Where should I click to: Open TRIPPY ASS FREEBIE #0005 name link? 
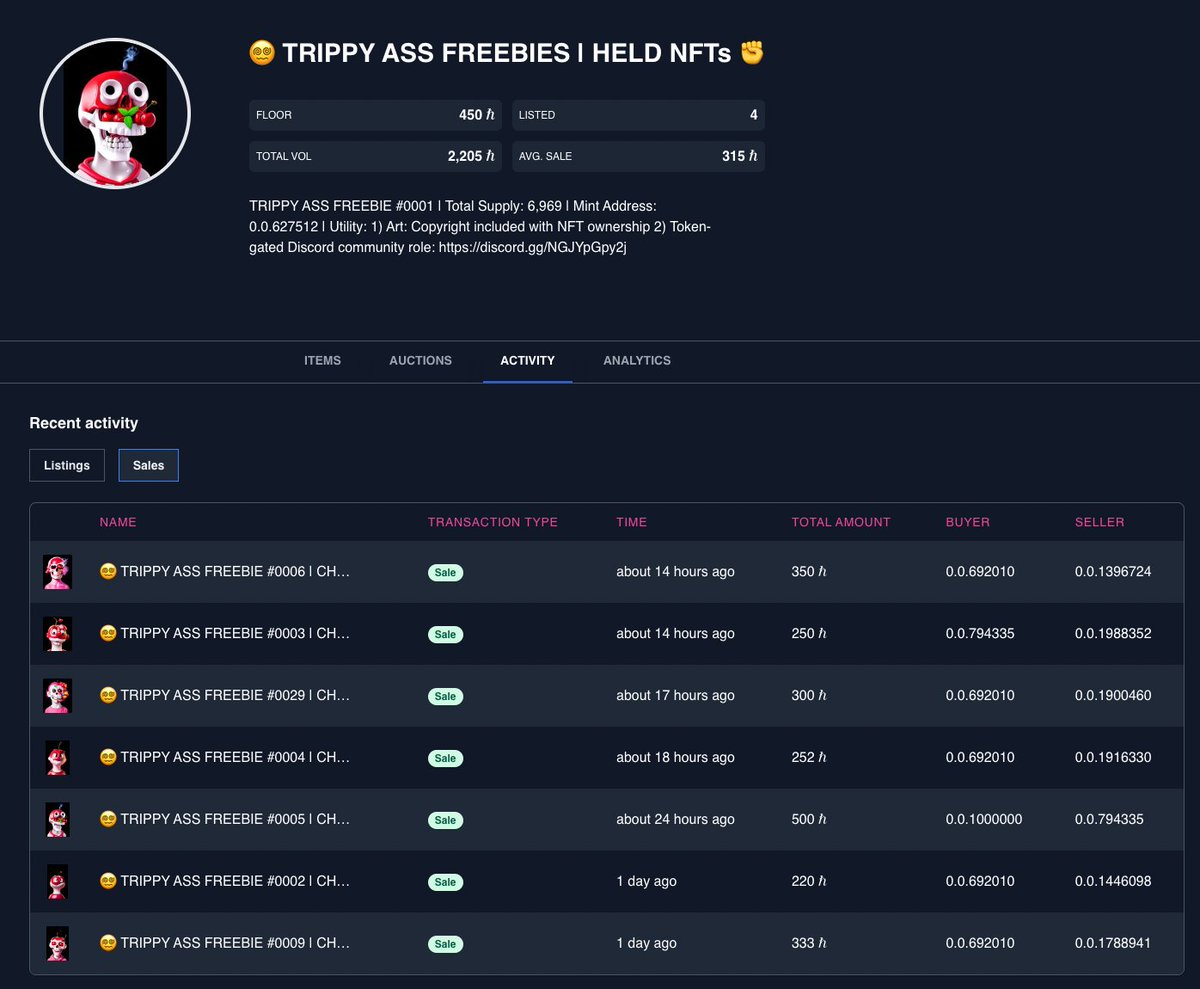(225, 820)
